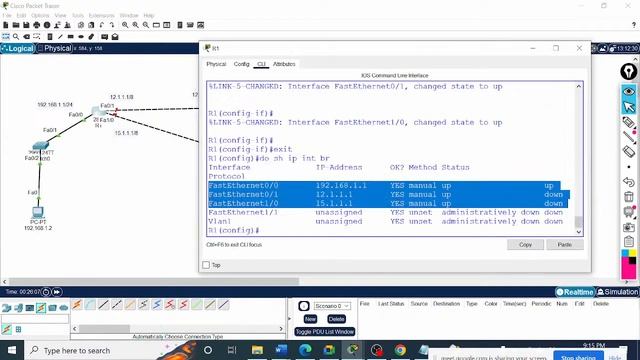The width and height of the screenshot is (640, 360).
Task: Open the Extensions menu
Action: [x=102, y=16]
